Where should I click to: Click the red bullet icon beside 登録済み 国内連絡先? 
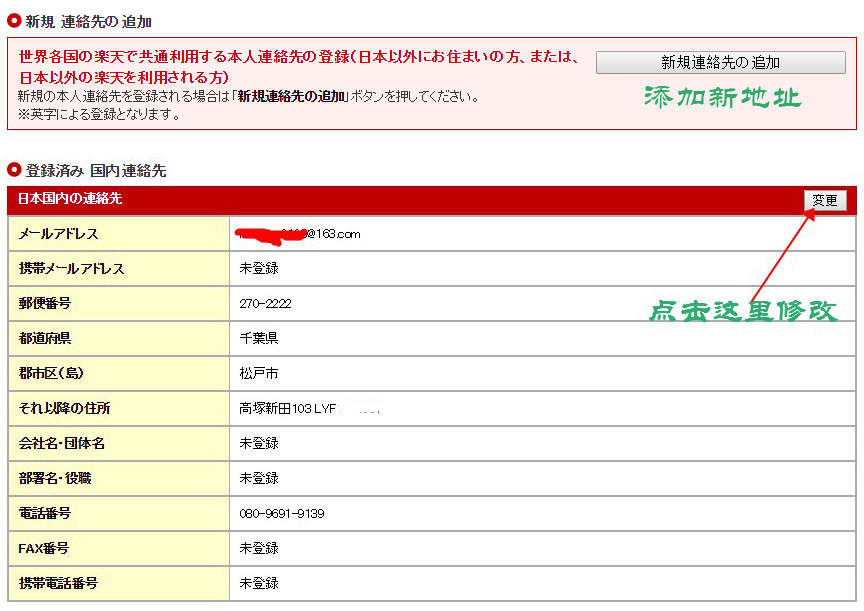pos(14,170)
